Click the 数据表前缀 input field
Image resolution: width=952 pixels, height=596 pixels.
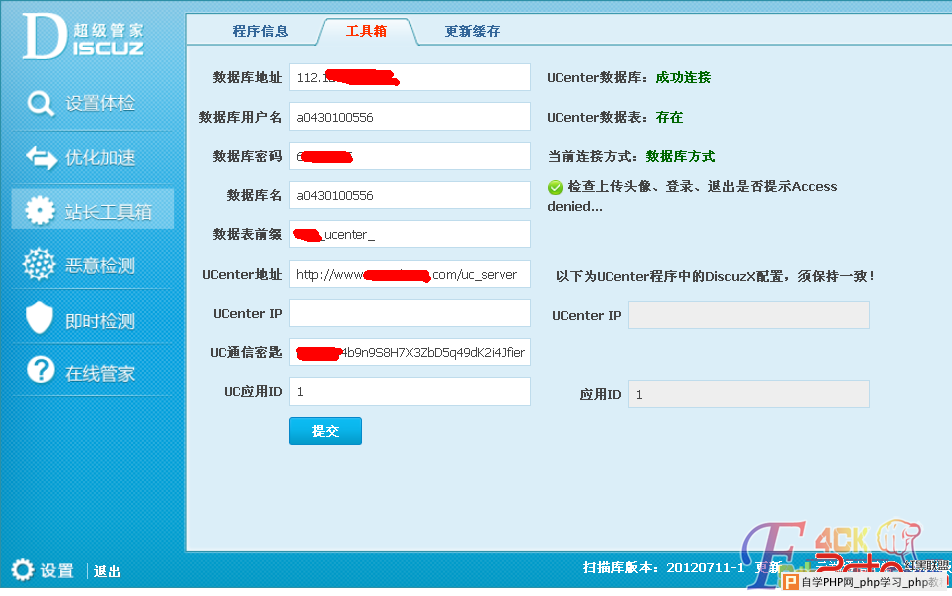[x=410, y=234]
